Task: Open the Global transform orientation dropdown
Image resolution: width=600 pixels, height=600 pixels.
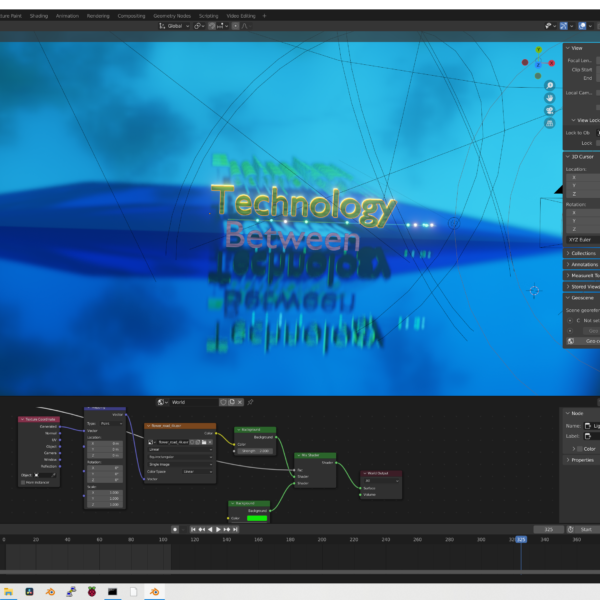Action: click(x=177, y=26)
